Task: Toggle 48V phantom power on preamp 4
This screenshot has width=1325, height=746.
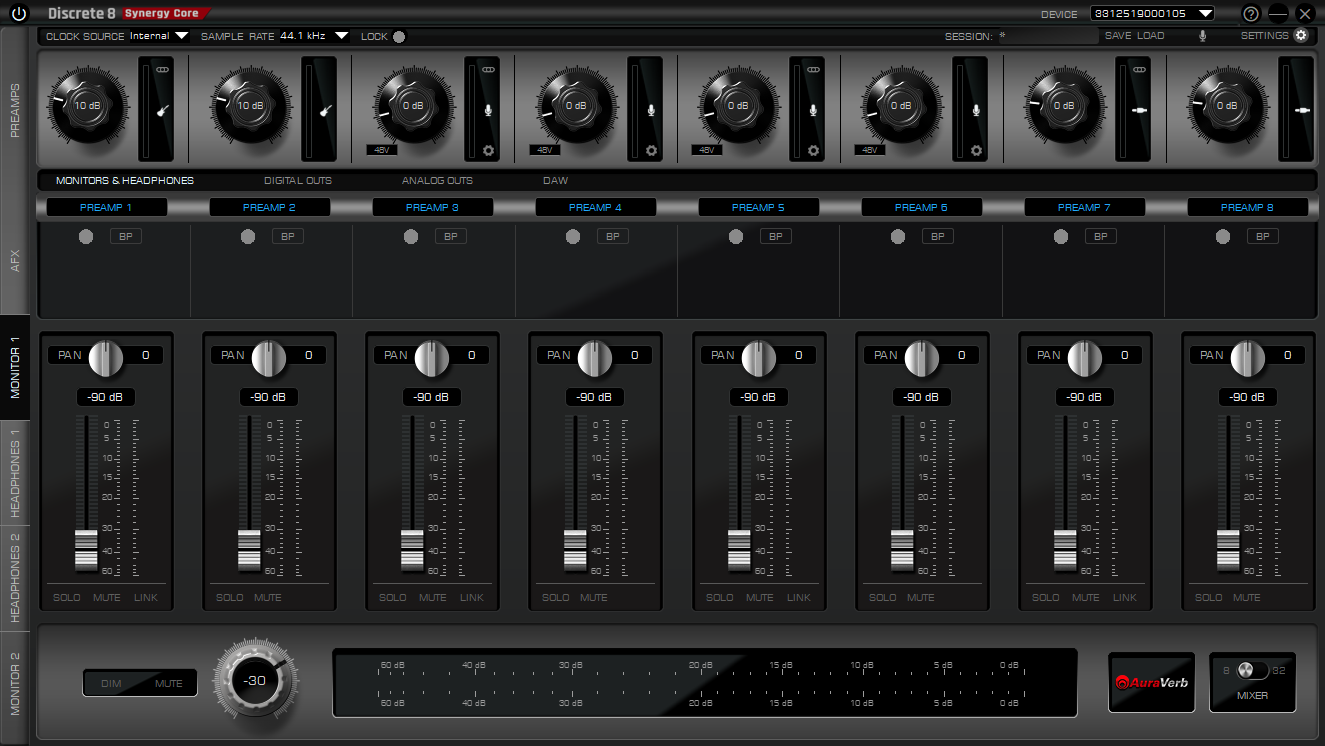Action: (544, 150)
